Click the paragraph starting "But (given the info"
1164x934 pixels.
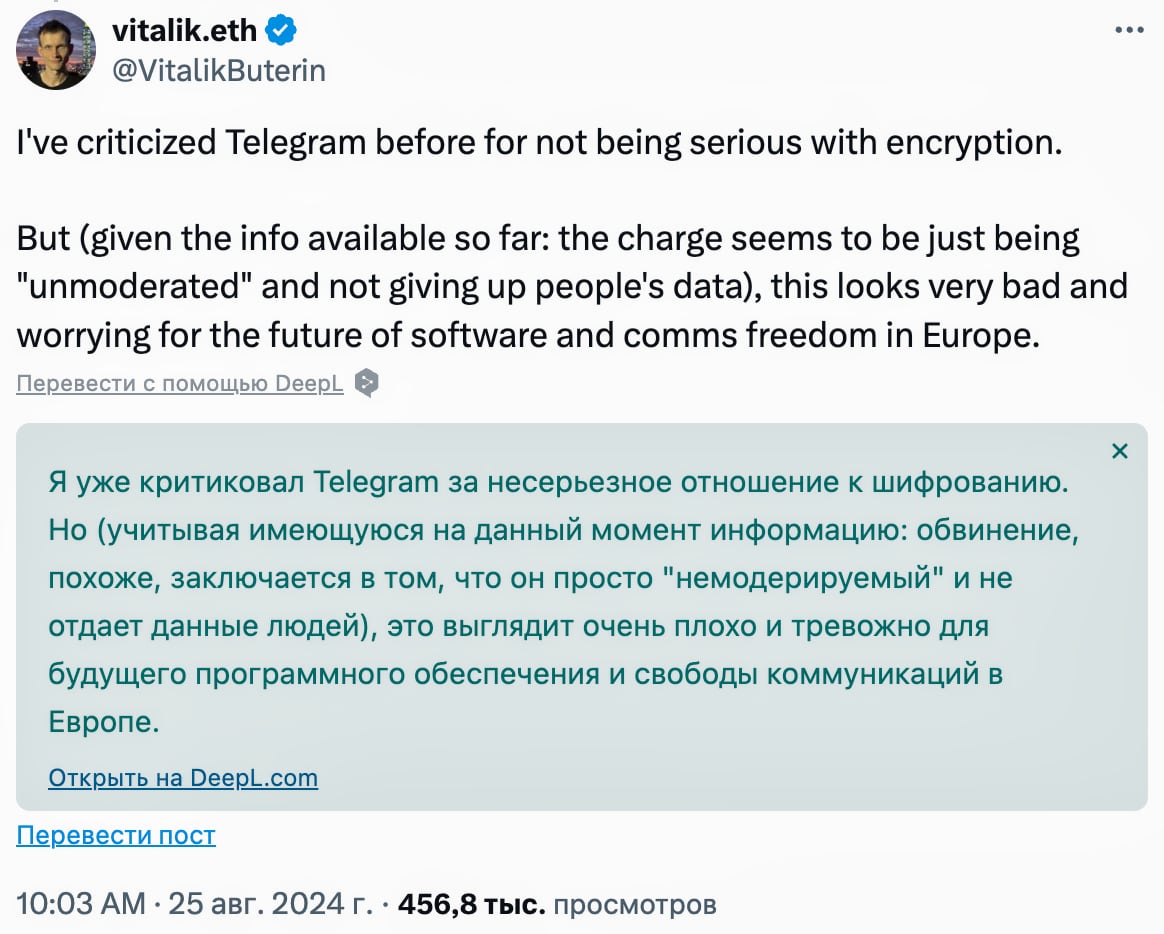coord(572,287)
